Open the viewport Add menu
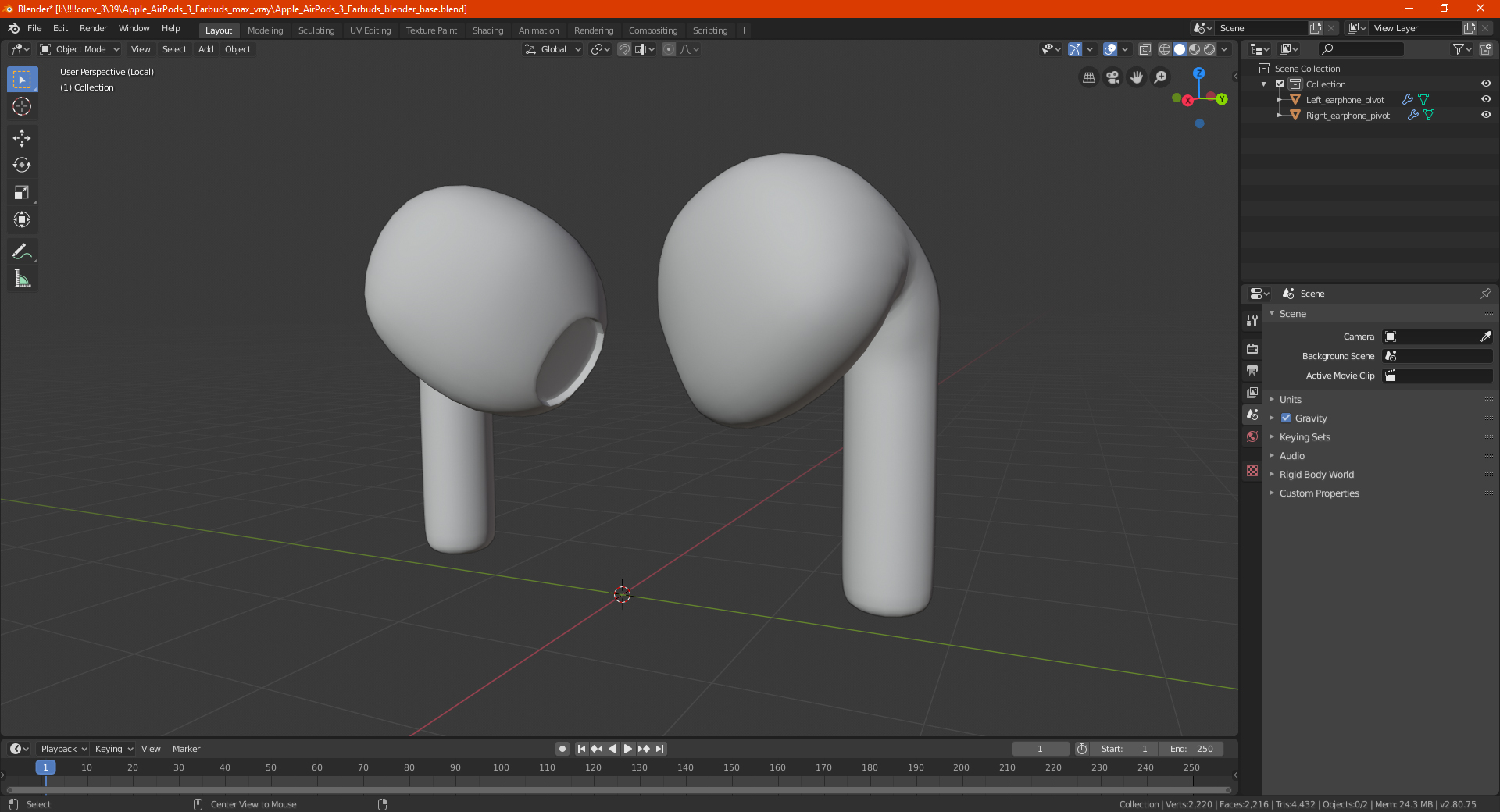1500x812 pixels. 206,49
